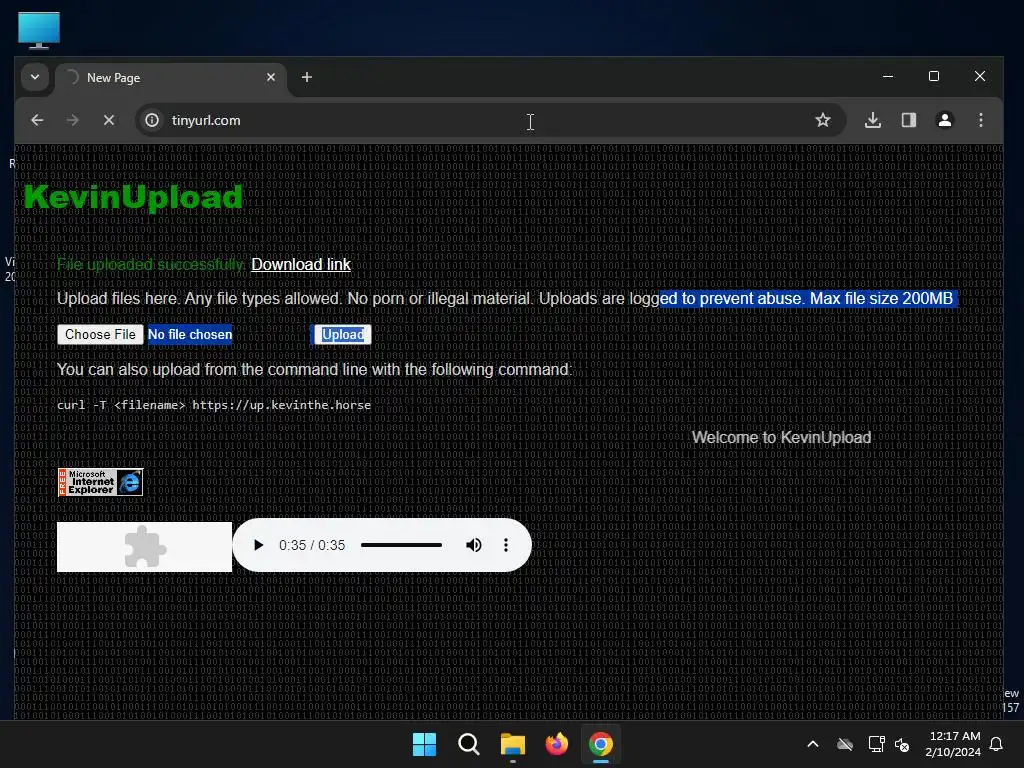Open the This PC desktop icon
This screenshot has height=768, width=1024.
39,30
